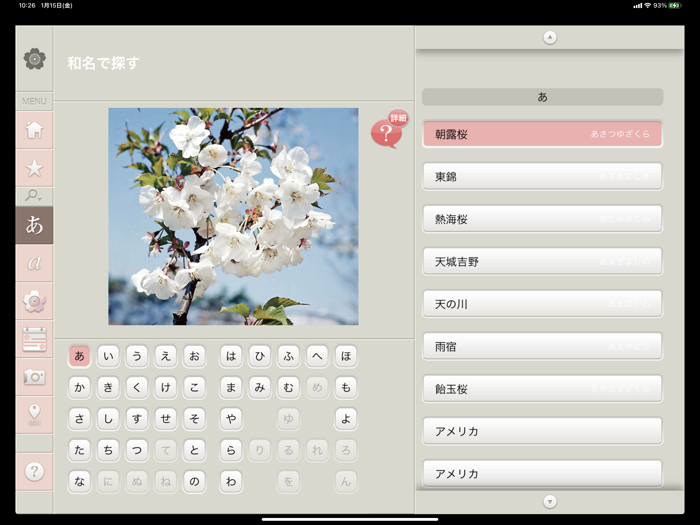Select 天の川 in the list
Image resolution: width=700 pixels, height=525 pixels.
[x=542, y=304]
